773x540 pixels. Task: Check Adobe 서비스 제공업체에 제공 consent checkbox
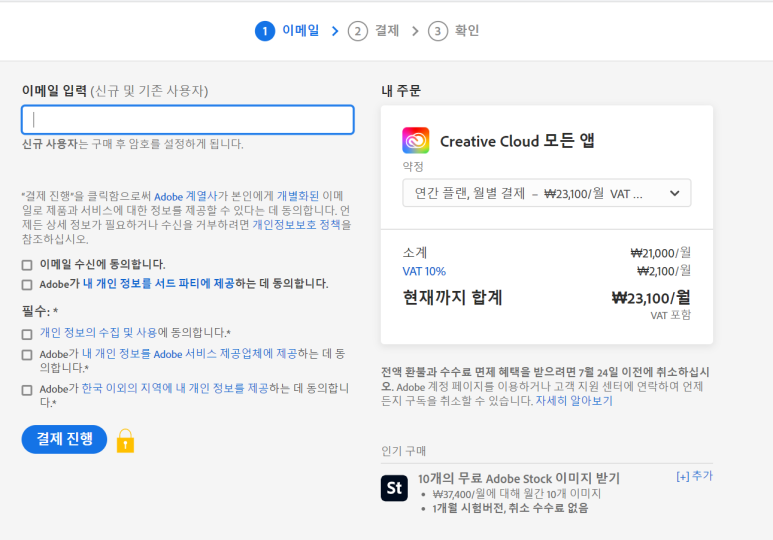coord(27,355)
